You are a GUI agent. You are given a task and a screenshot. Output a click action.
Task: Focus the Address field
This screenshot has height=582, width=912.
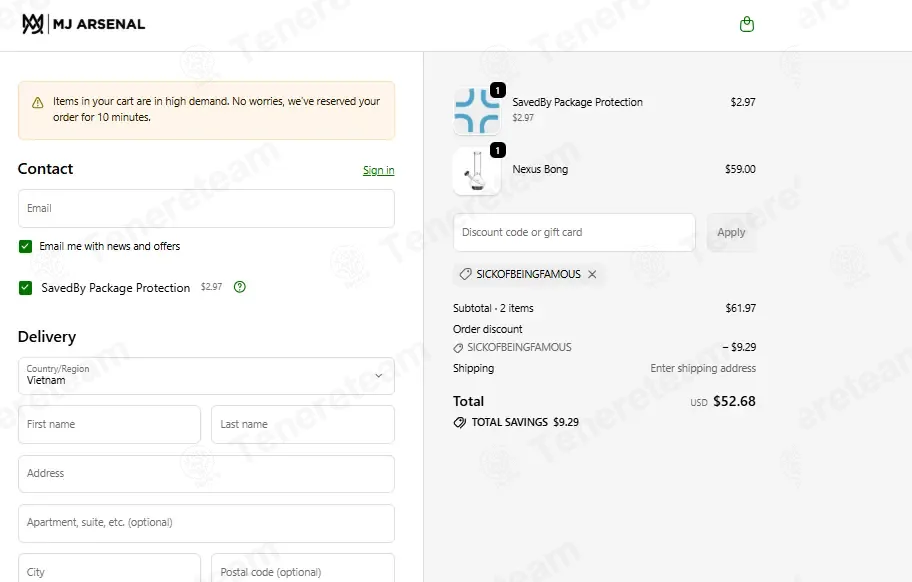[206, 473]
